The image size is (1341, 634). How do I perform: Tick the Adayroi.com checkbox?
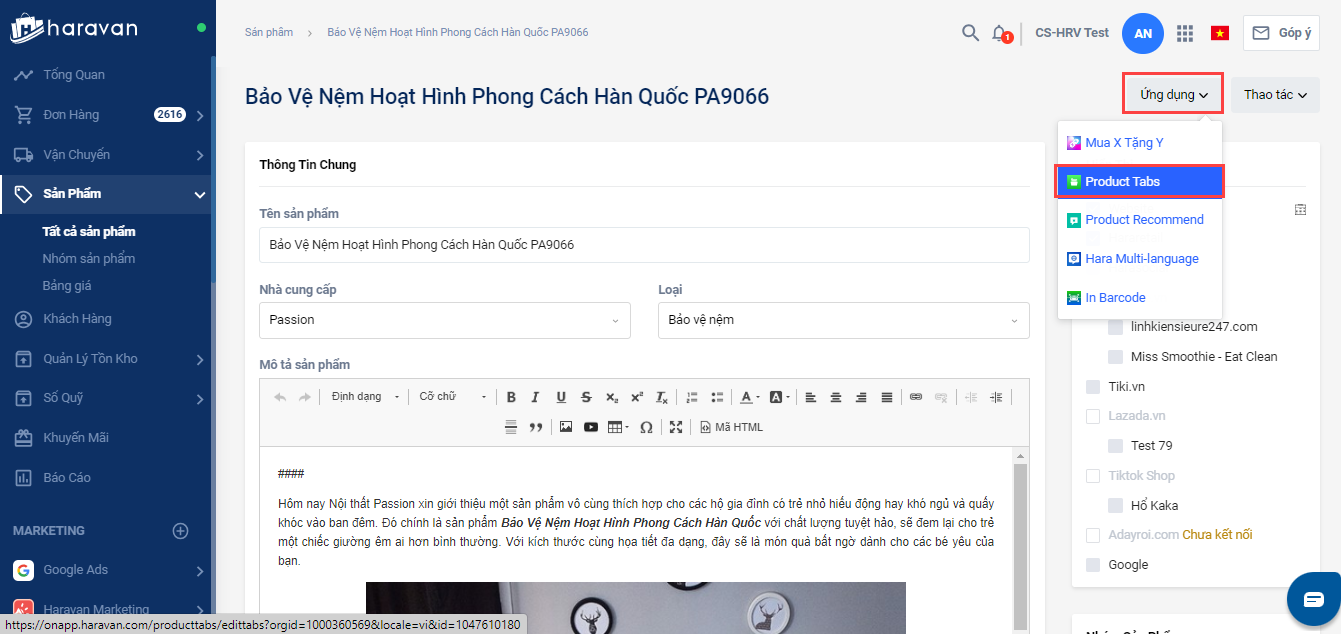(x=1093, y=535)
